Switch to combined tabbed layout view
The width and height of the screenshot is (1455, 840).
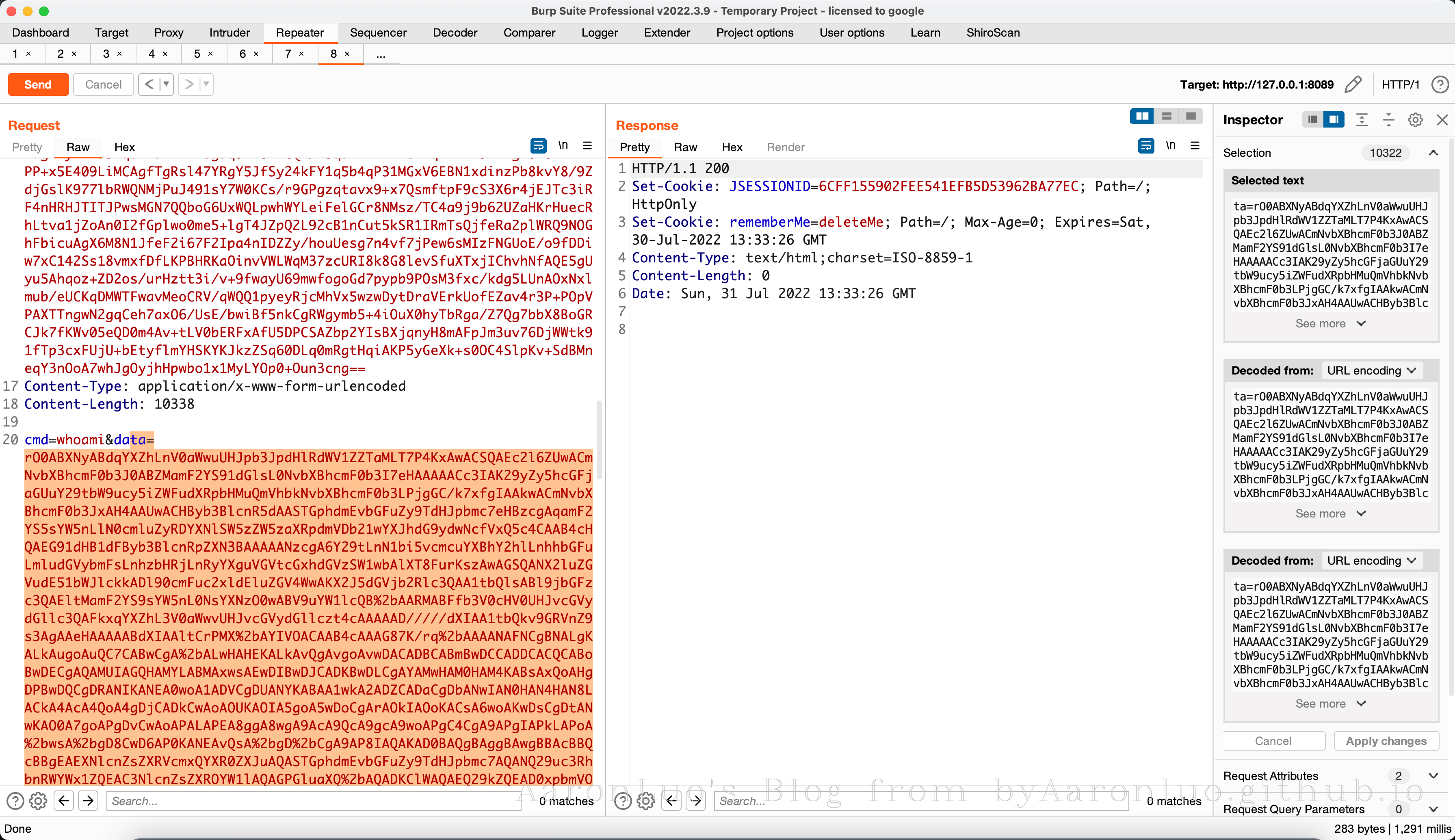(x=1190, y=117)
